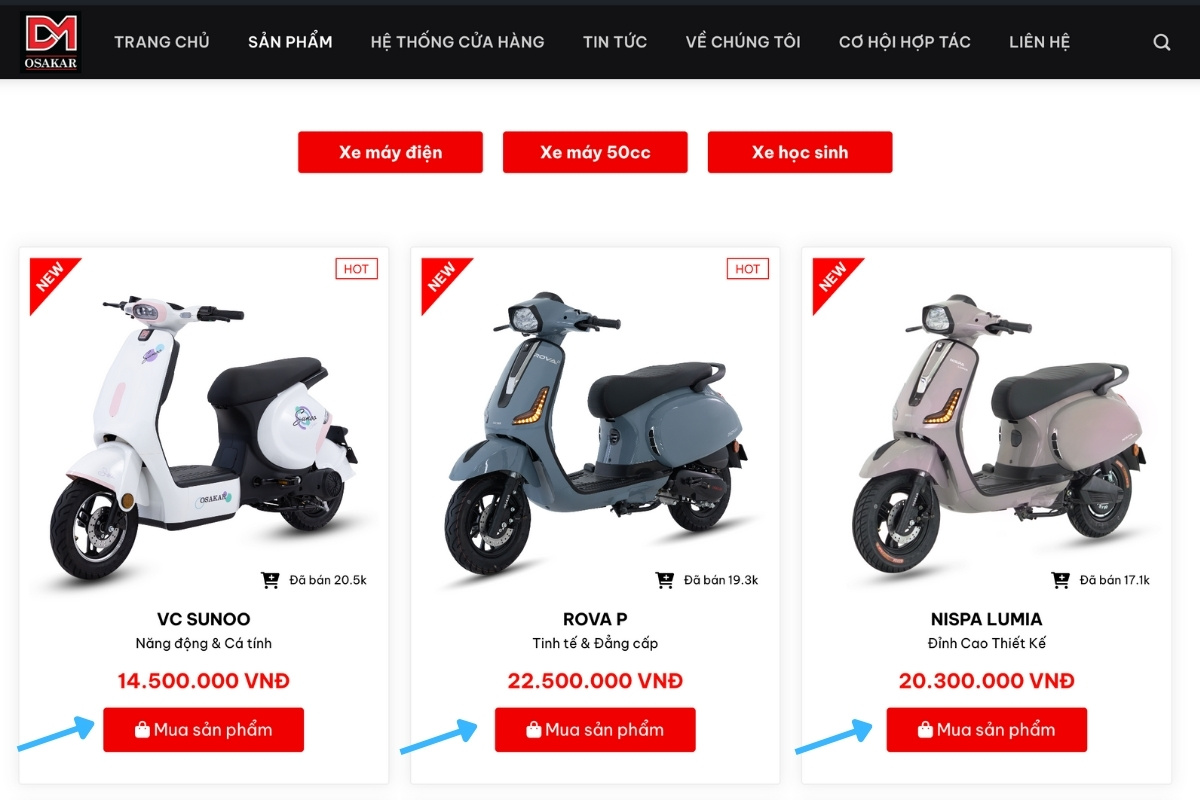Click the cart icon beside Đã bán 17.1k

tap(1061, 579)
